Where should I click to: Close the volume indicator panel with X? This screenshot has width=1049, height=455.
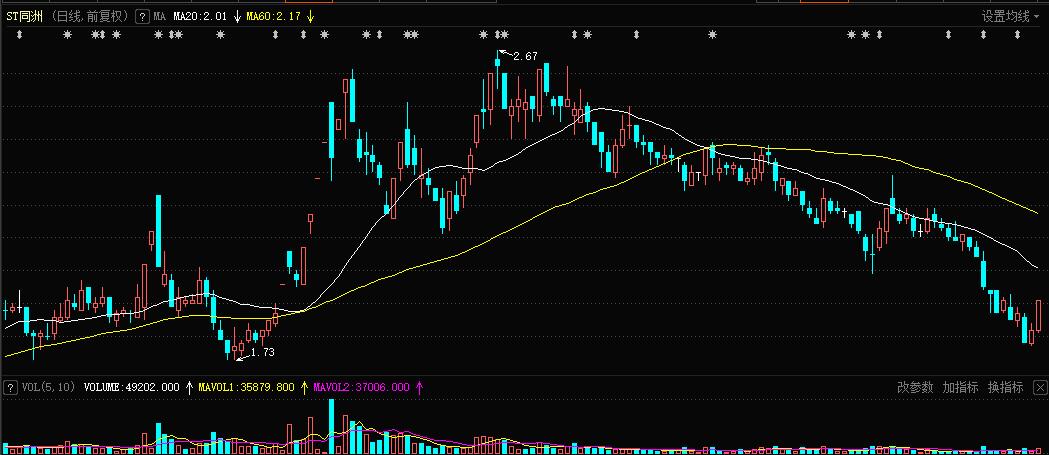tap(1040, 387)
